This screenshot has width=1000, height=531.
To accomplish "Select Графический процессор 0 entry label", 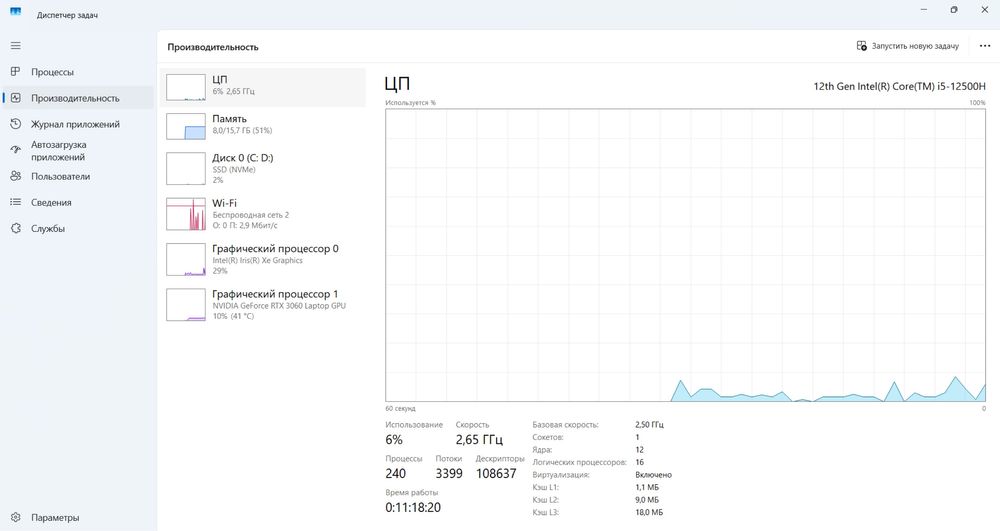I will click(276, 249).
